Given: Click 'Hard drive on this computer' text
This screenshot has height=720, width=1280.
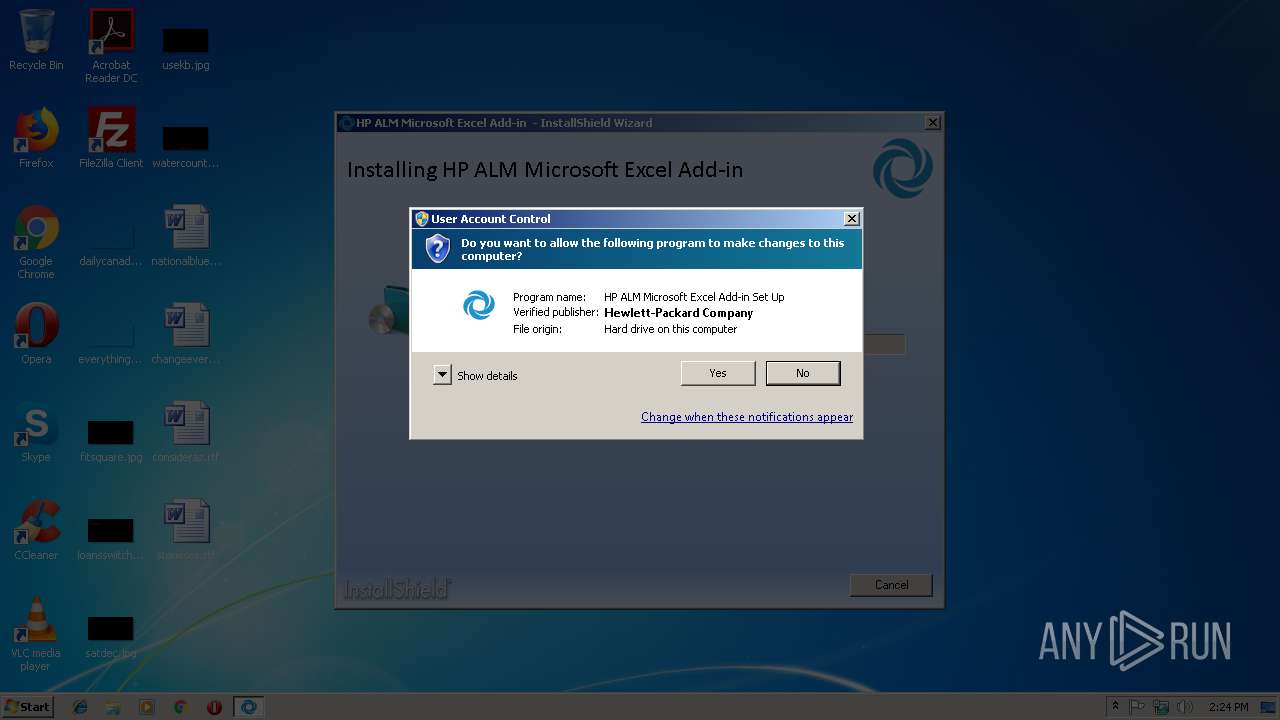Looking at the screenshot, I should (670, 329).
